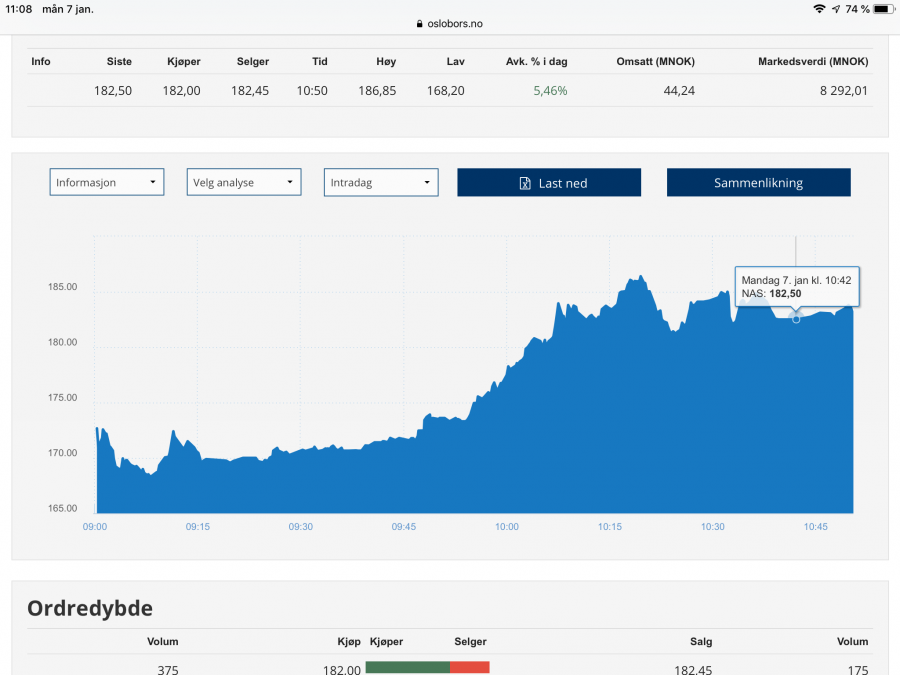Tap the battery icon in status bar

pos(881,9)
